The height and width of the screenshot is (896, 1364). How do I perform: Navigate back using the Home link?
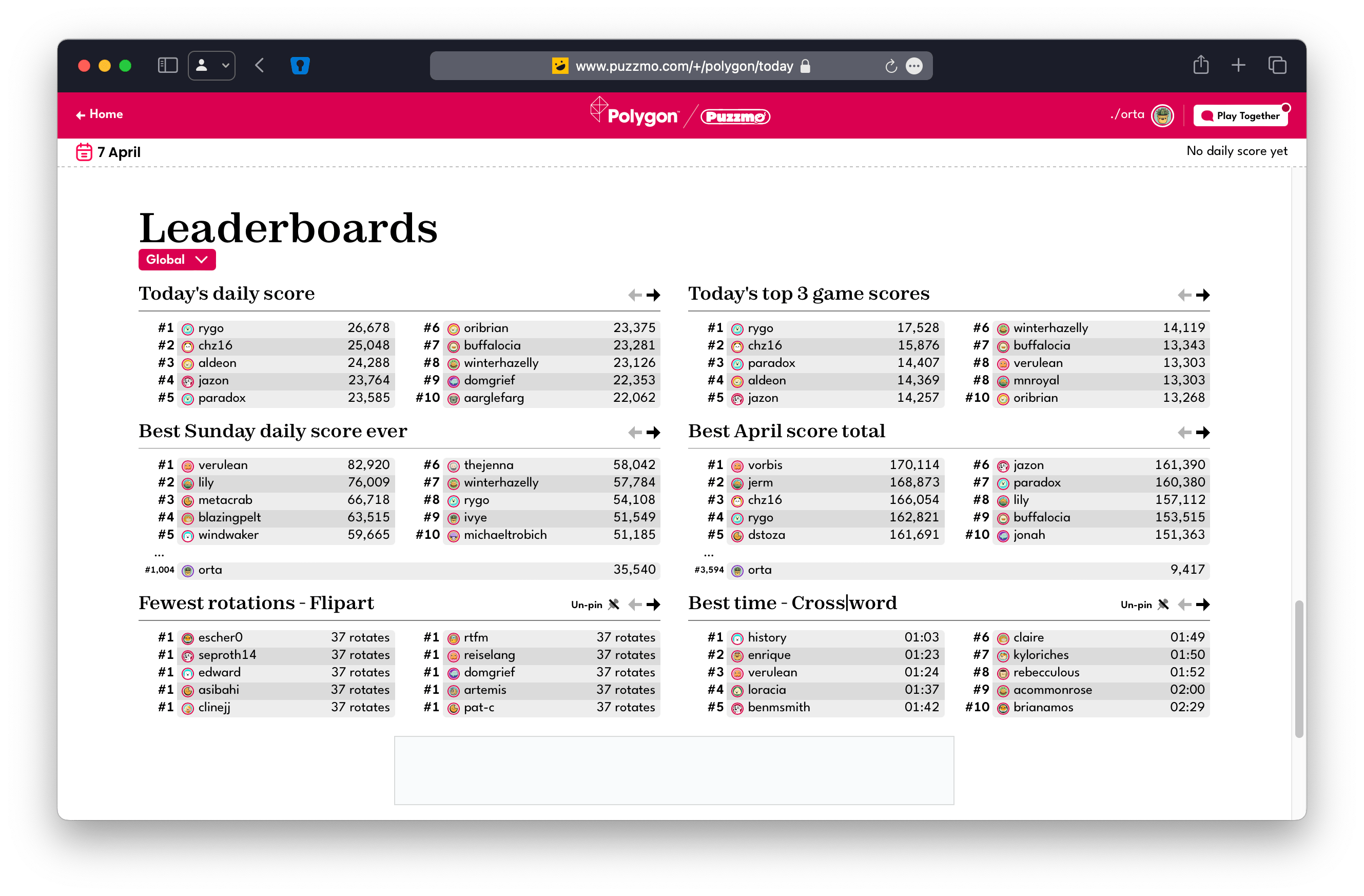99,114
